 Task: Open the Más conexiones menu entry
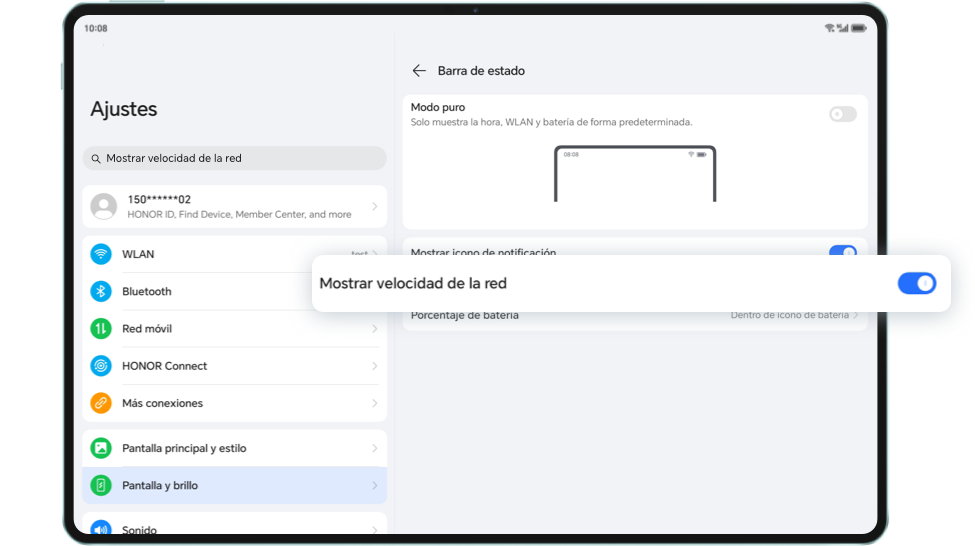point(234,403)
